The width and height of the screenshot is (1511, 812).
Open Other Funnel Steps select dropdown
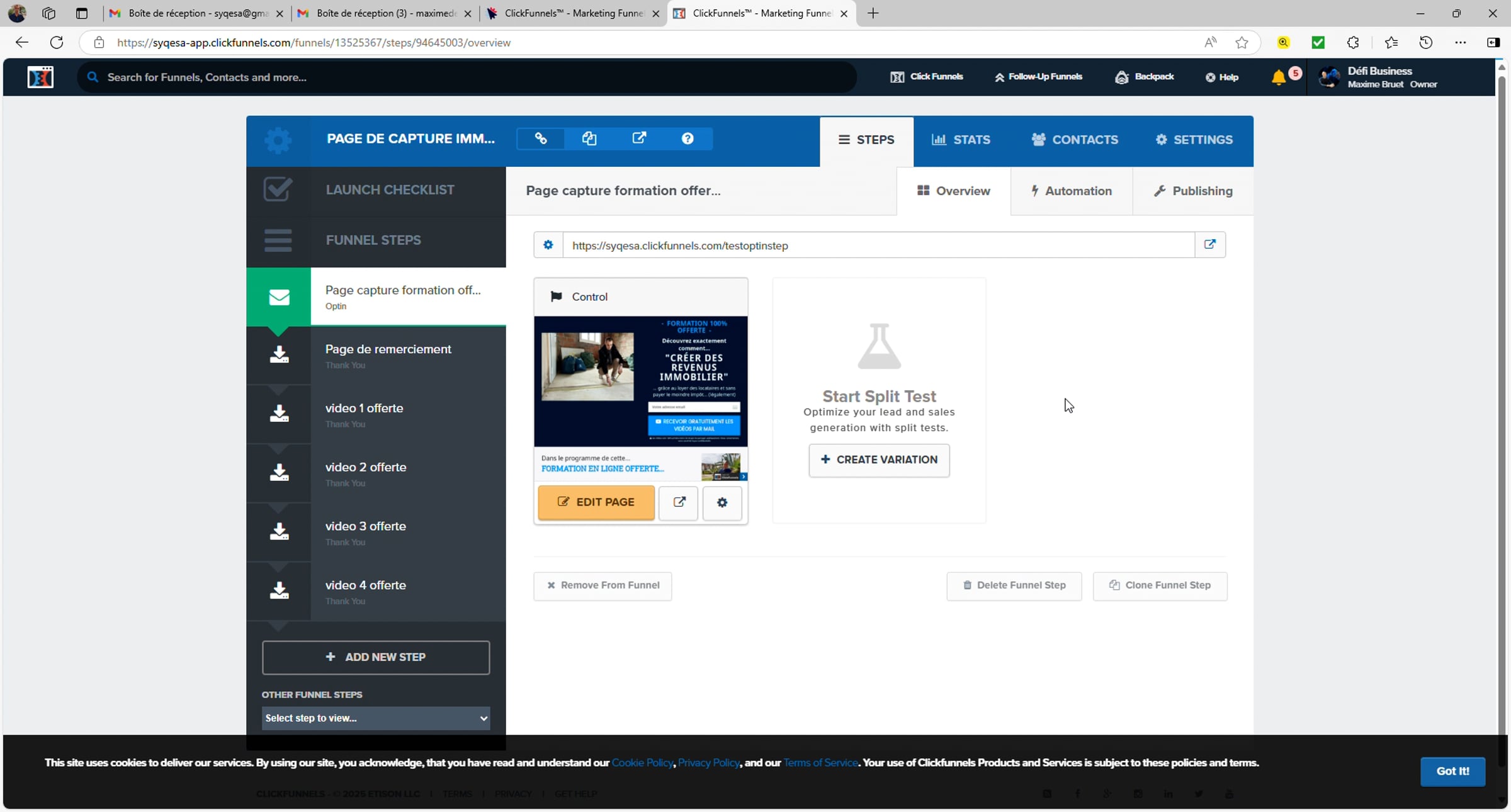(376, 718)
